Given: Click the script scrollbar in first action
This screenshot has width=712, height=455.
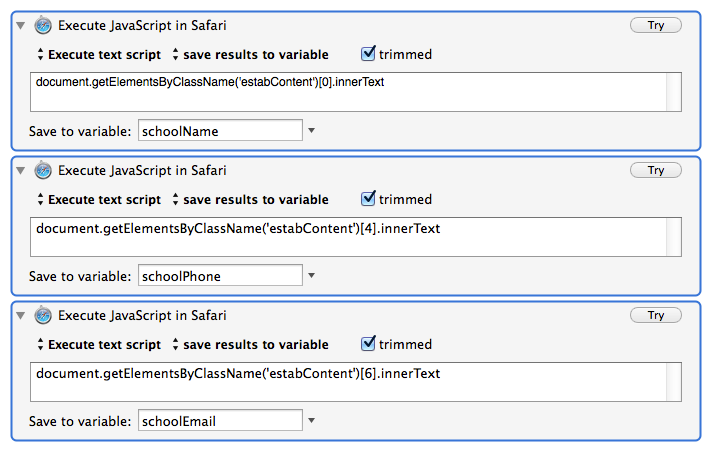Looking at the screenshot, I should click(674, 92).
